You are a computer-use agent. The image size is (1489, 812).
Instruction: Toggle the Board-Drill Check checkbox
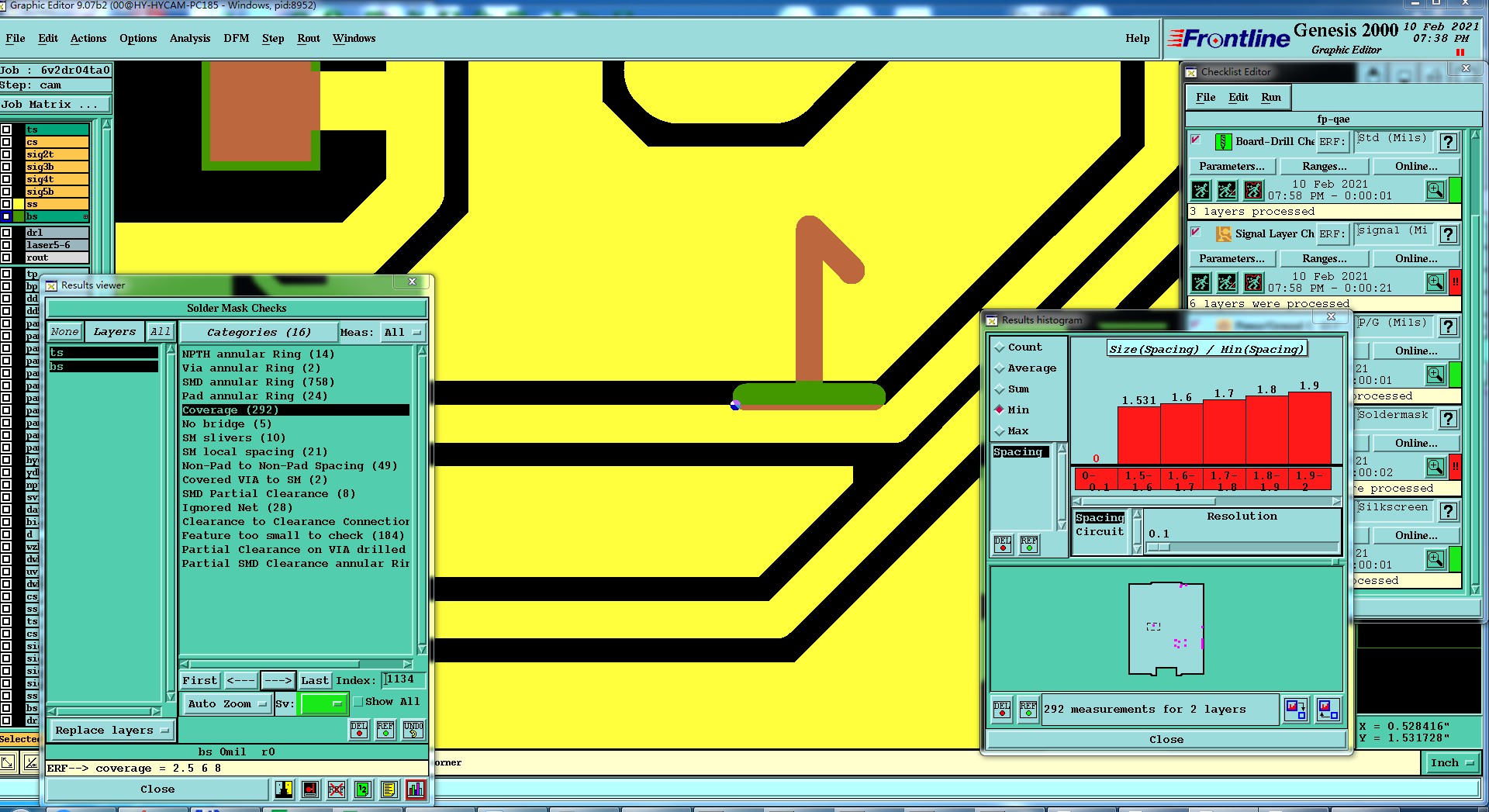pyautogui.click(x=1196, y=140)
